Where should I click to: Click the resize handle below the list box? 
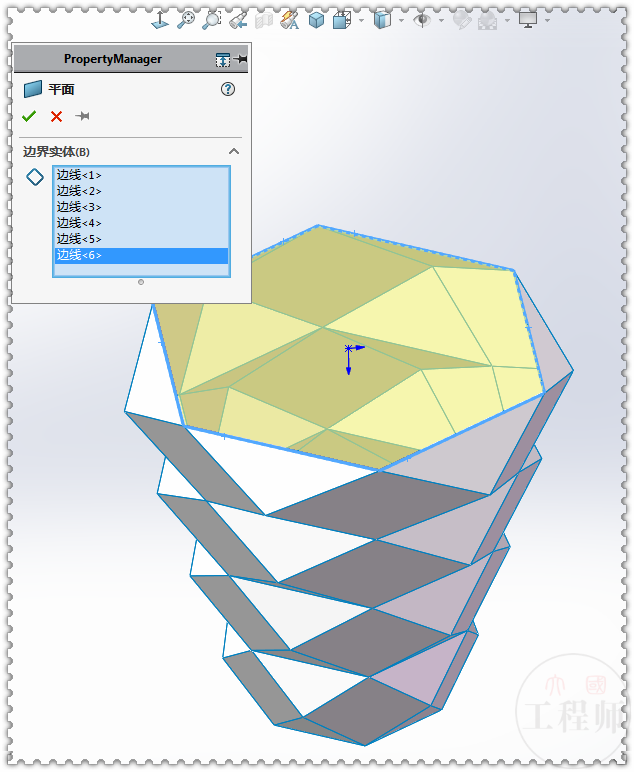click(x=141, y=282)
